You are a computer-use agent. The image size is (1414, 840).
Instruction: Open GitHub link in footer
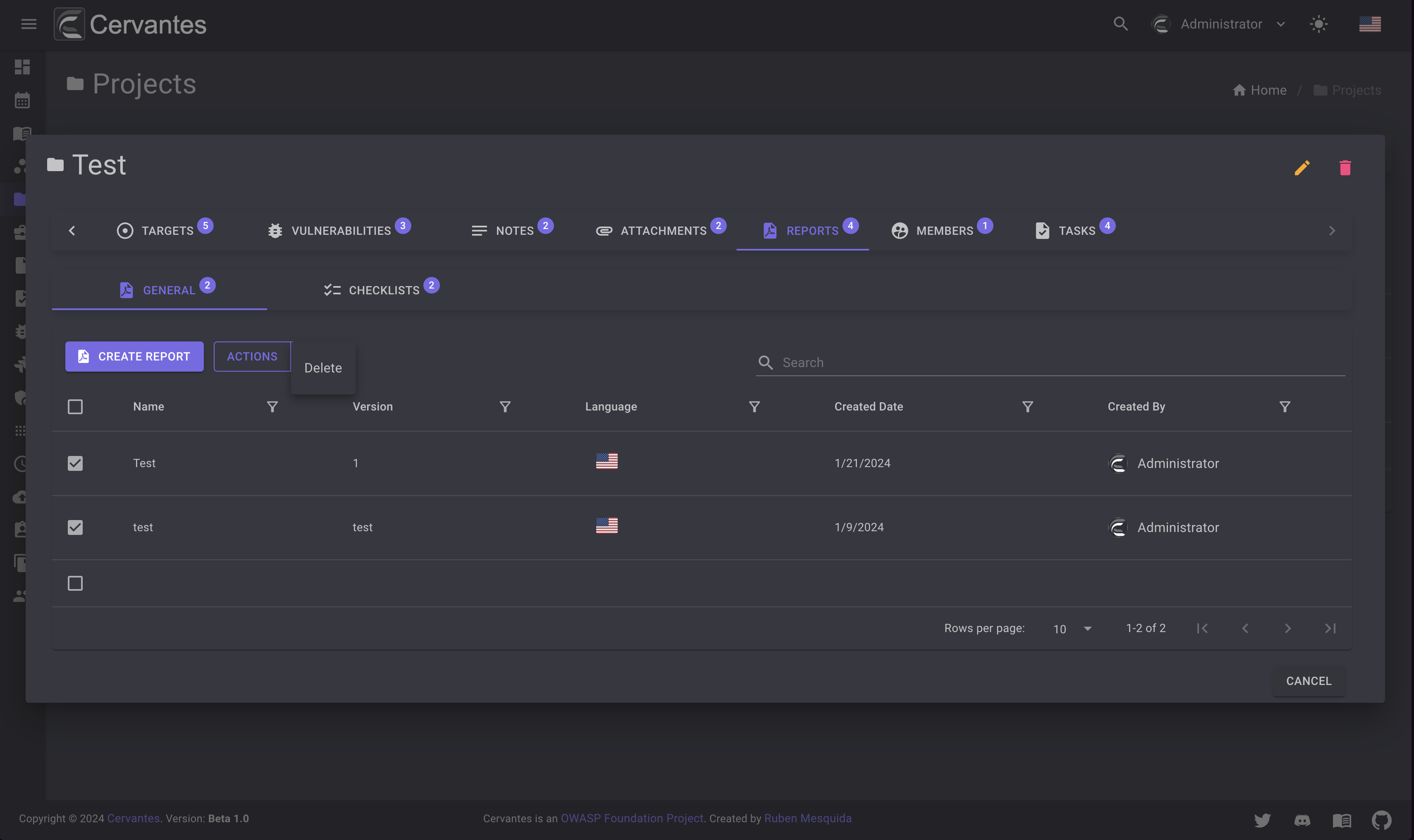point(1381,820)
